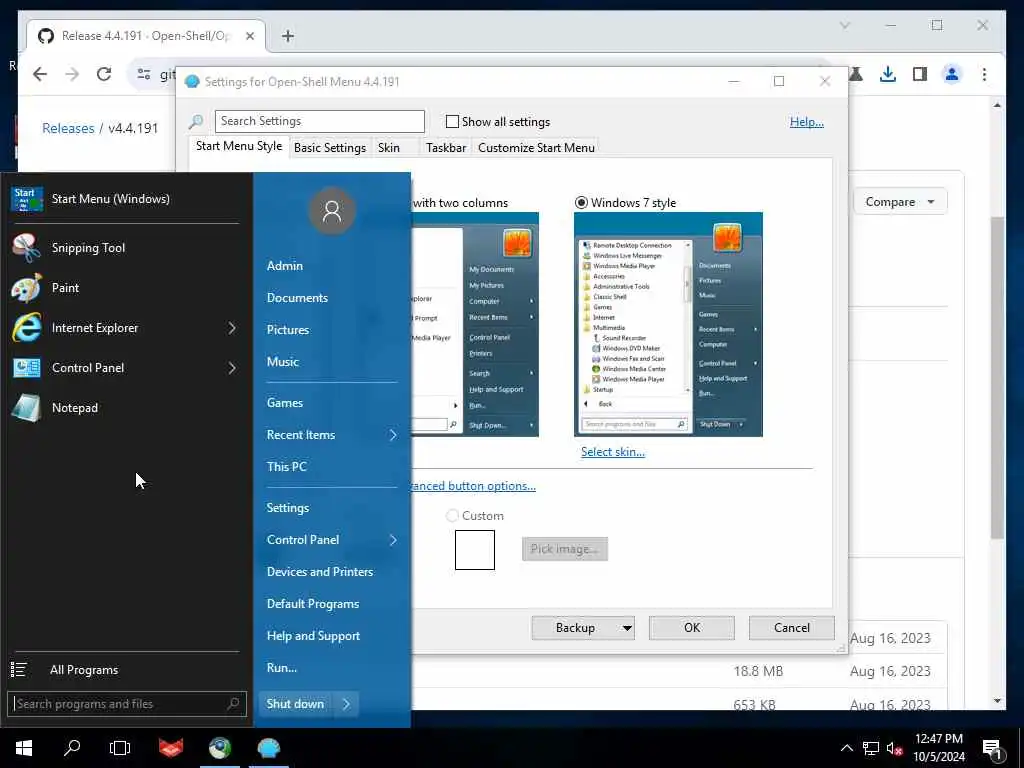Open taskbar Search icon
The image size is (1024, 768).
click(x=72, y=748)
